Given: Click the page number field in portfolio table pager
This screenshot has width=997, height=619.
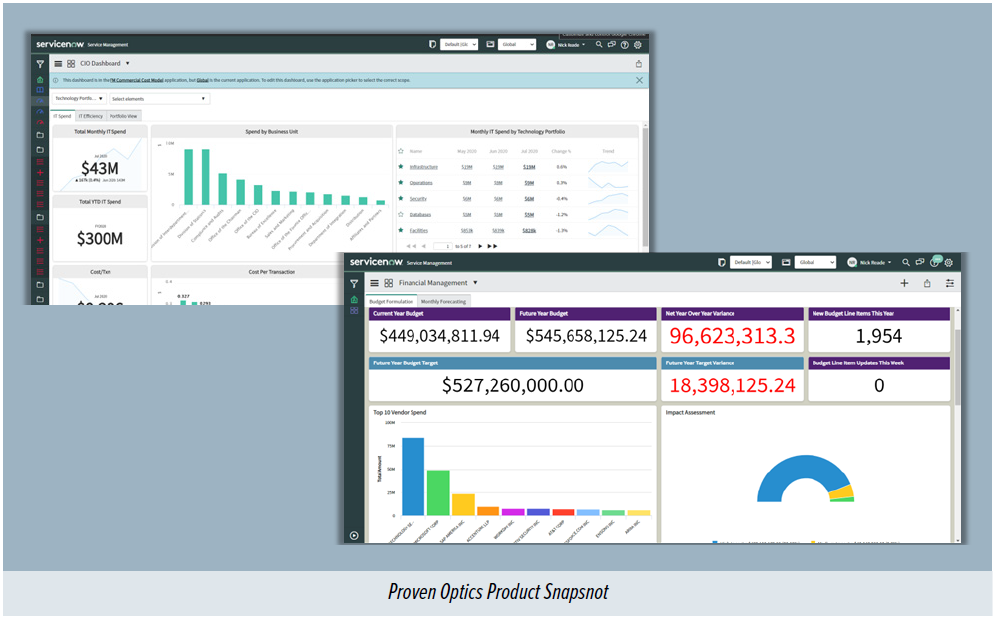Looking at the screenshot, I should click(x=442, y=246).
